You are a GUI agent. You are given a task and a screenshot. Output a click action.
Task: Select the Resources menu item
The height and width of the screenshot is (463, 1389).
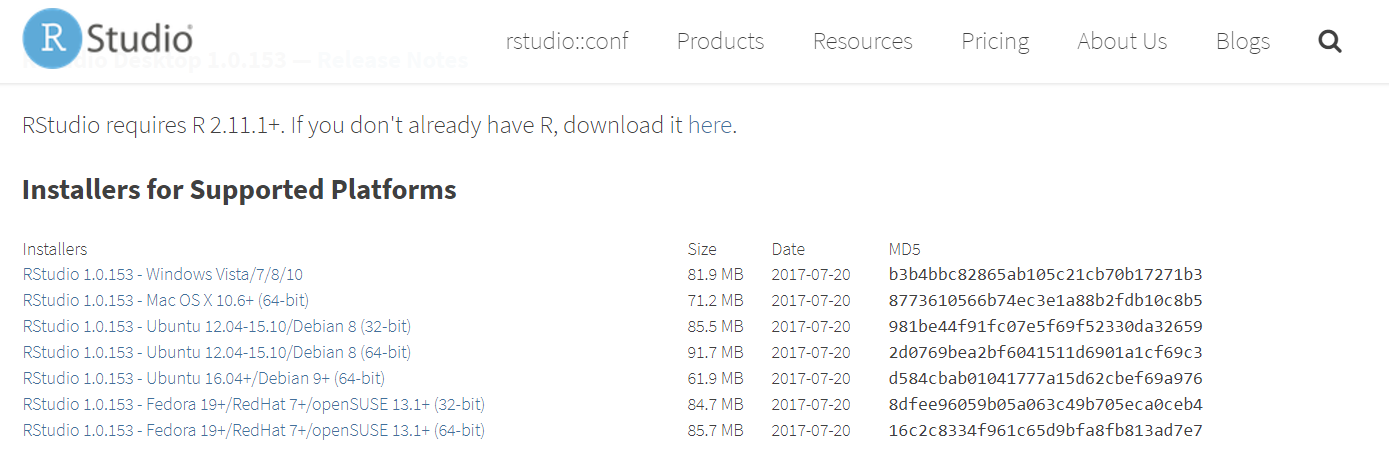pyautogui.click(x=862, y=41)
